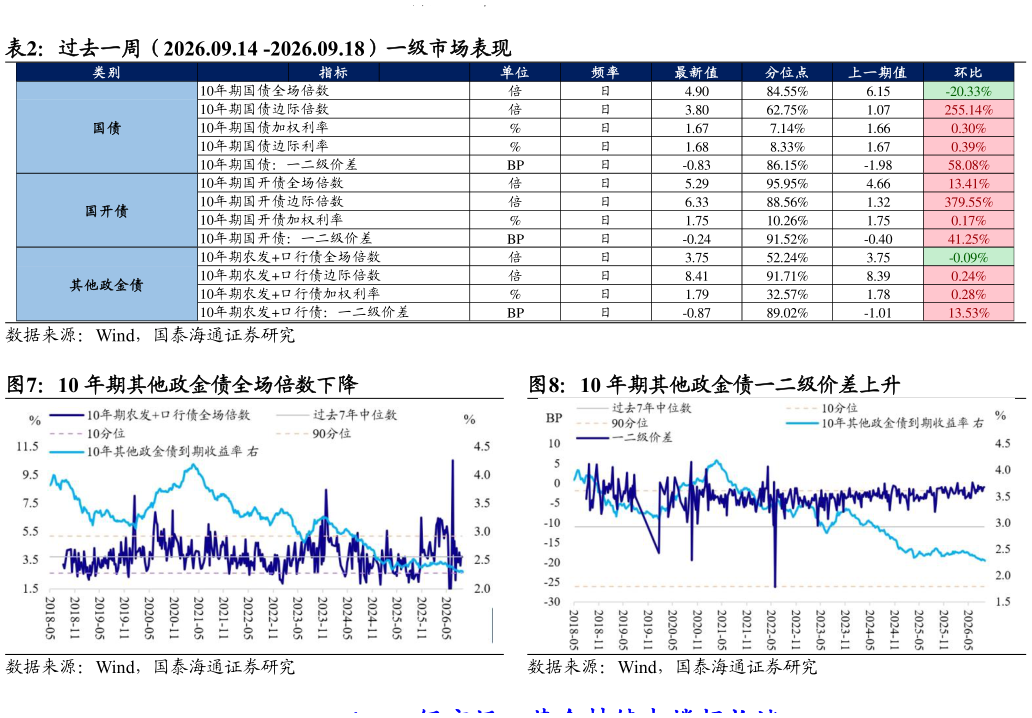Select the "13.53%" change cell
Image resolution: width=1032 pixels, height=718 pixels.
tap(968, 312)
